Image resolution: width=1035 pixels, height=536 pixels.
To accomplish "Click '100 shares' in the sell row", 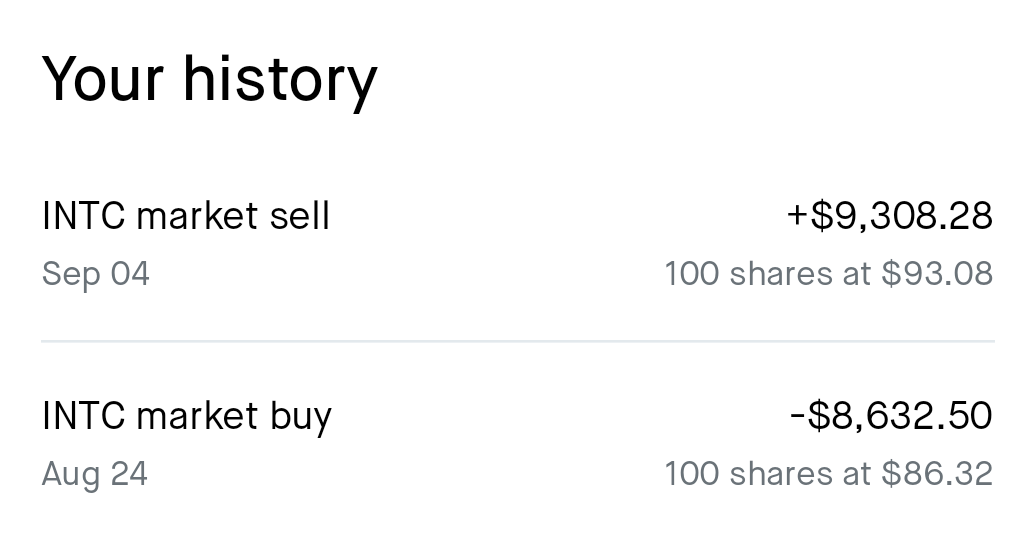I will click(749, 274).
